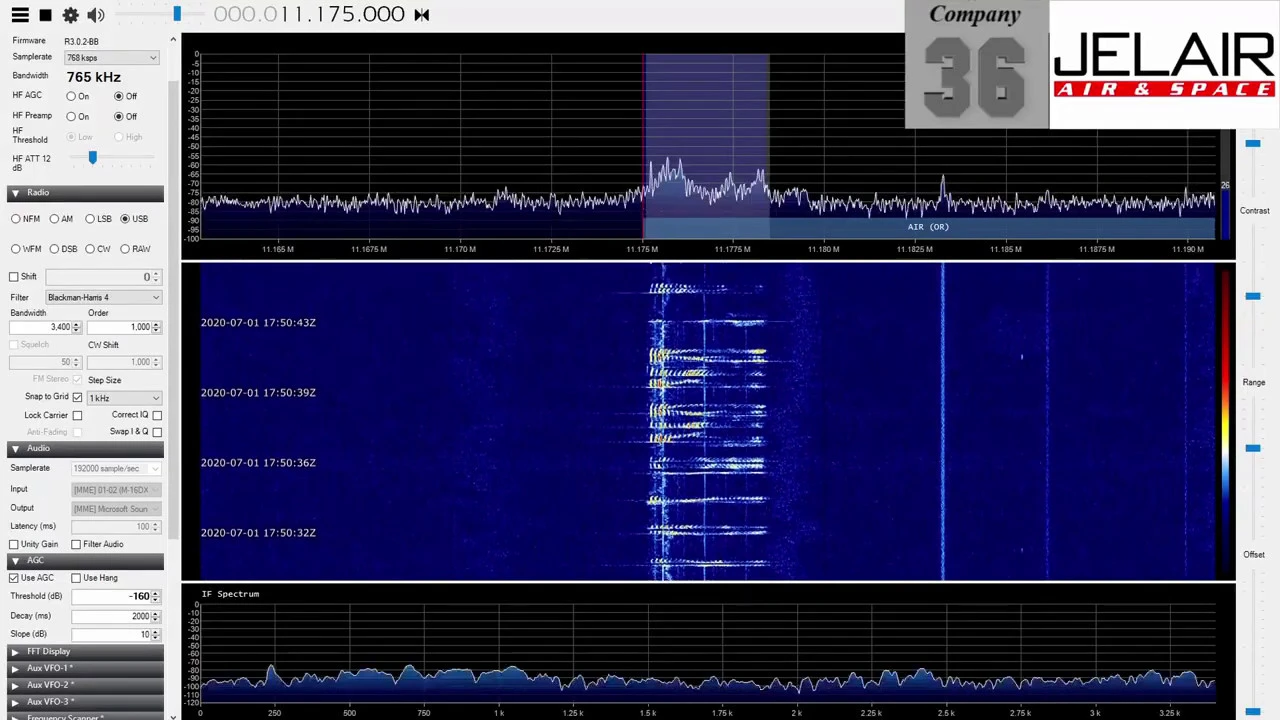Click the frequency display 11.175.000
Viewport: 1280px width, 720px height.
(308, 14)
